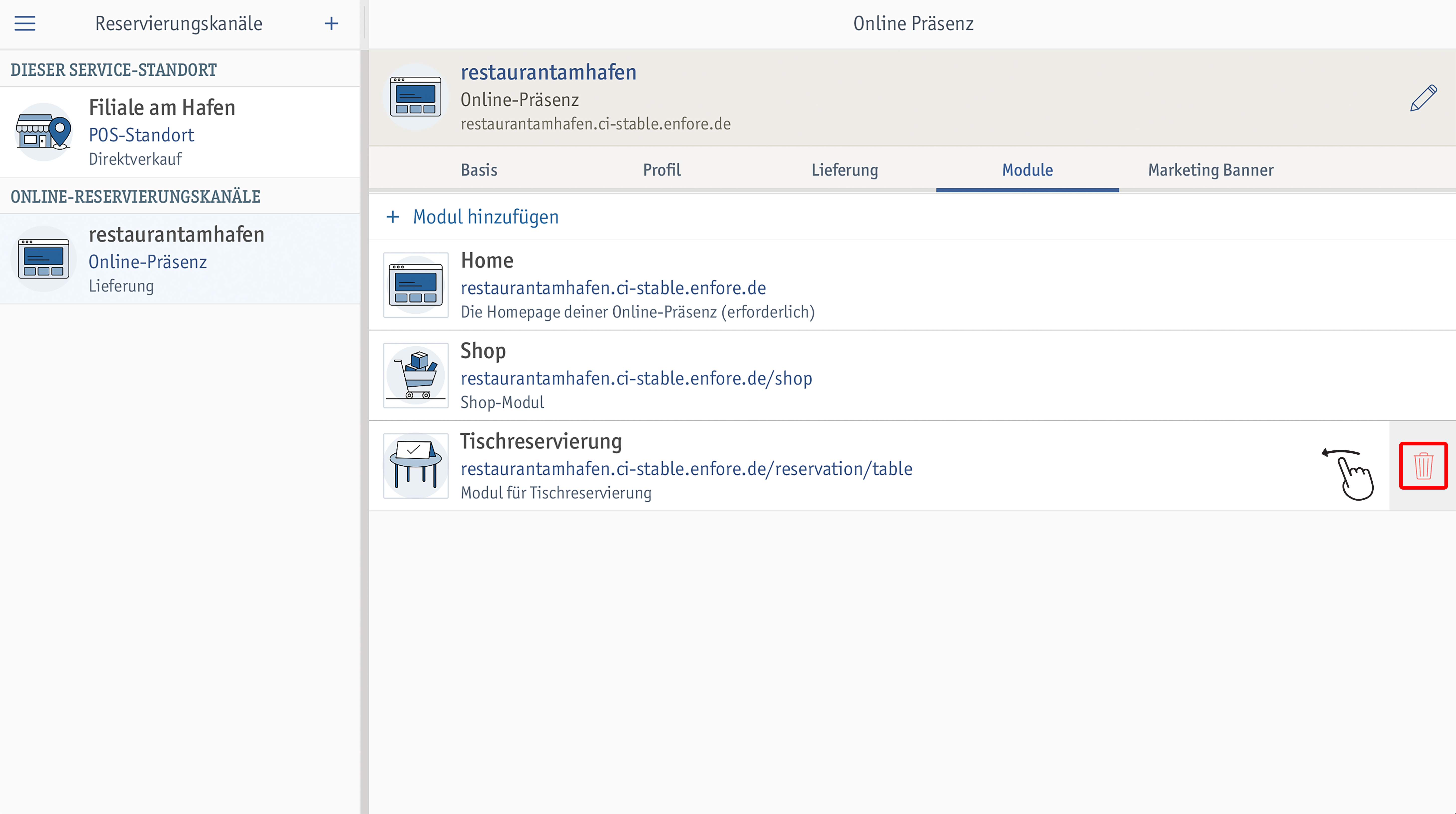Screen dimensions: 1456x814
Task: Open the reservation/table URL link
Action: click(686, 469)
